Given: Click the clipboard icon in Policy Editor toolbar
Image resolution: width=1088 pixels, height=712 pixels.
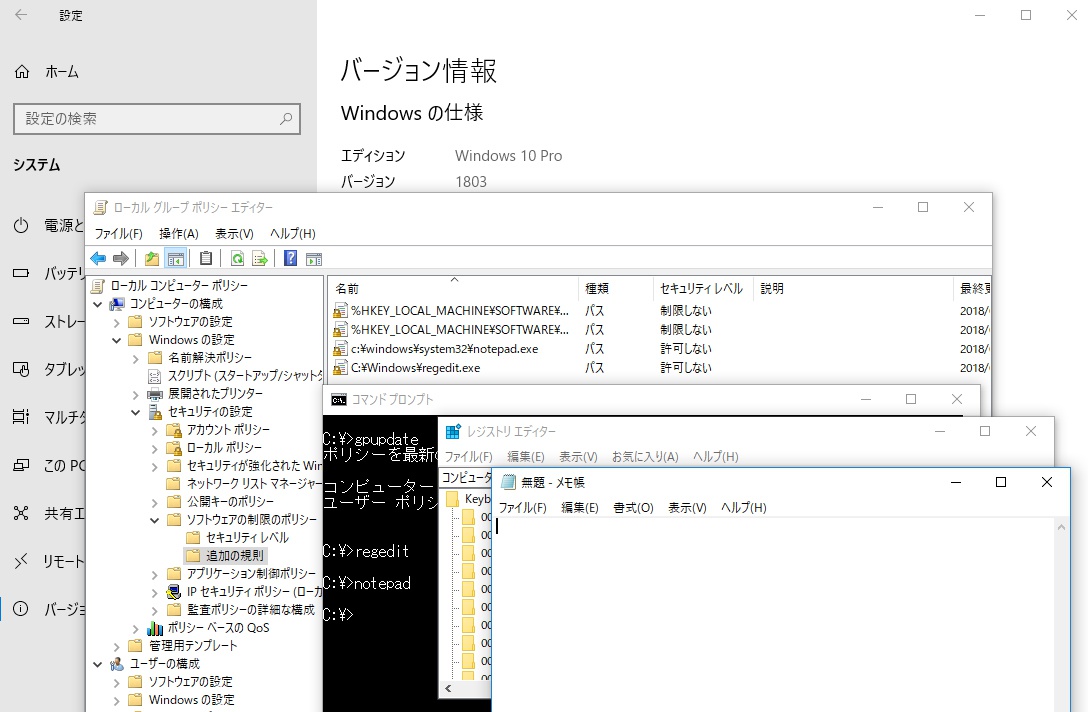Looking at the screenshot, I should (206, 259).
